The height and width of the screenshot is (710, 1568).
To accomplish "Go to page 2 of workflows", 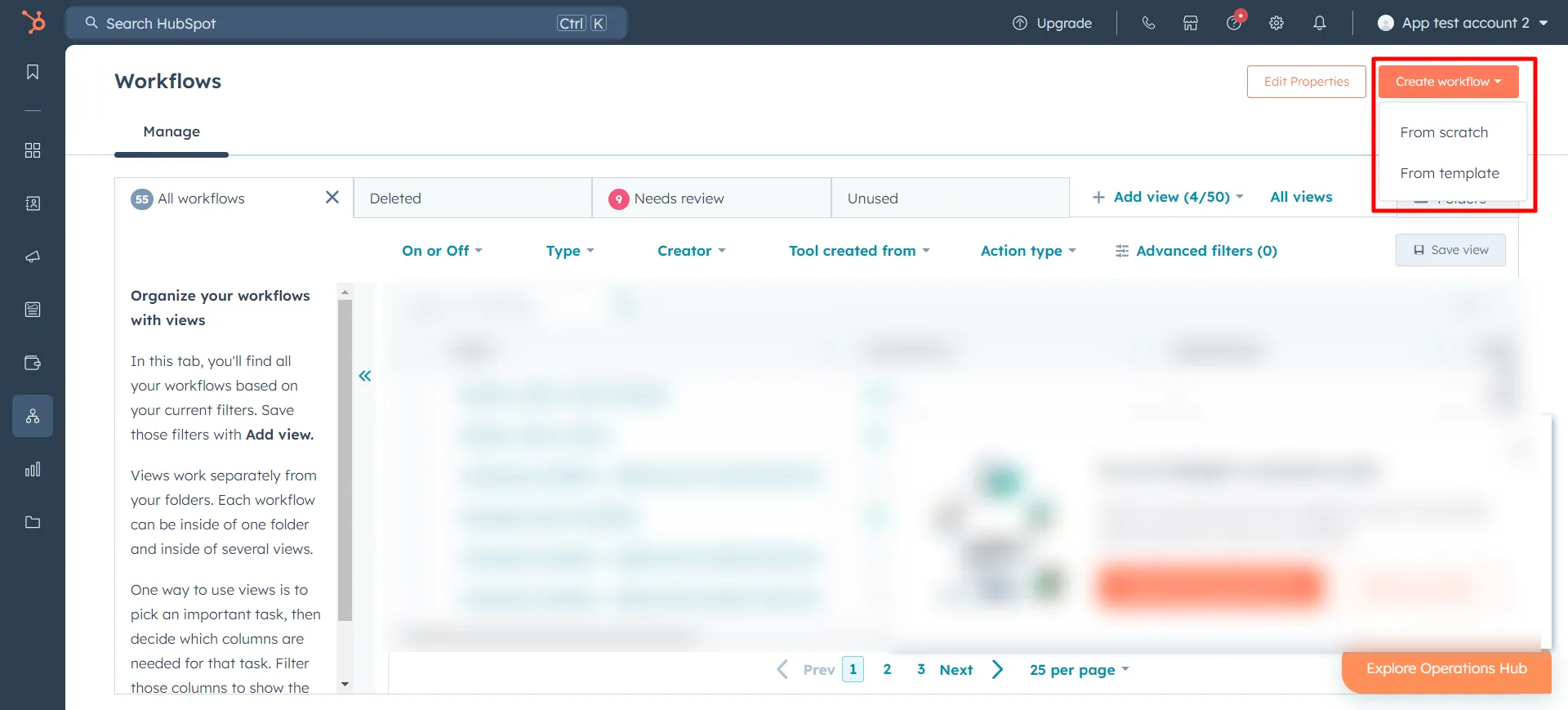I will 887,669.
